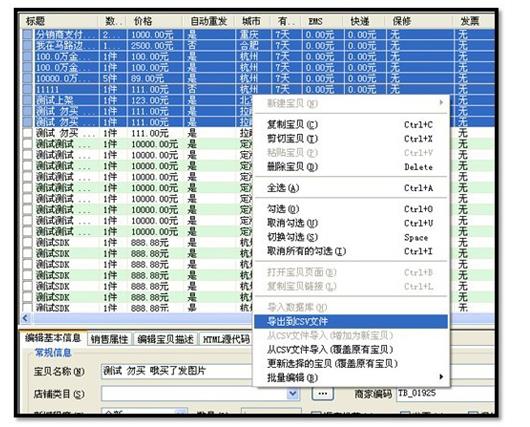530x427 pixels.
Task: Sort by the 发票 column header
Action: click(474, 21)
